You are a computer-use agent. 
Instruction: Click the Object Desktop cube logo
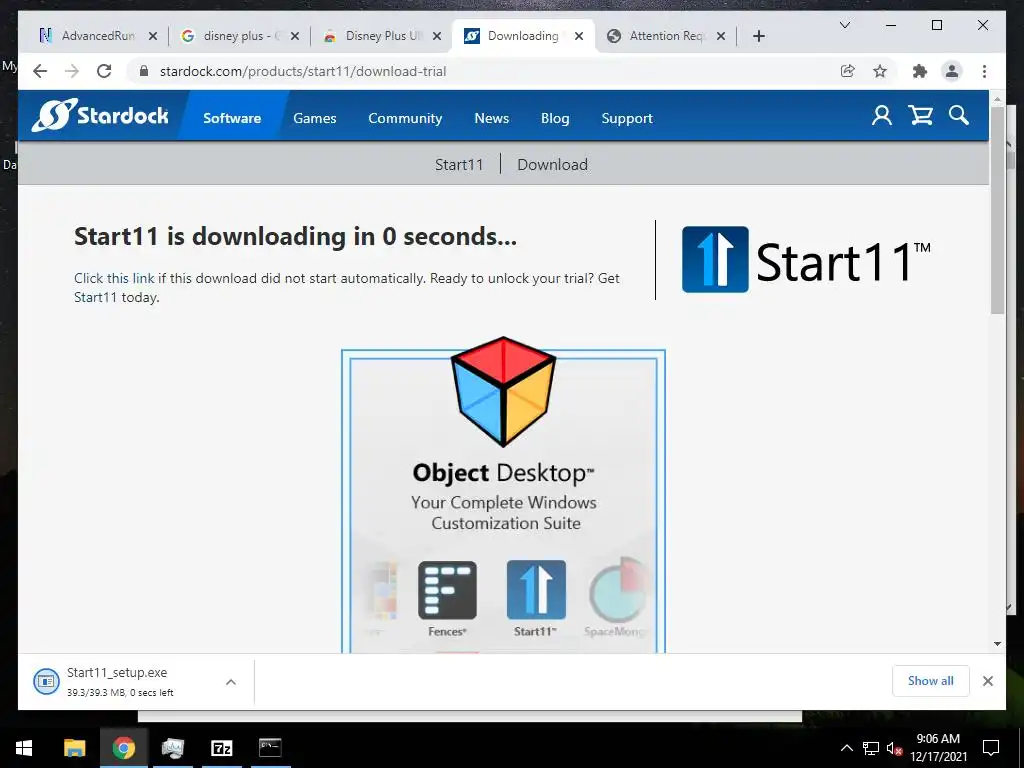coord(503,391)
